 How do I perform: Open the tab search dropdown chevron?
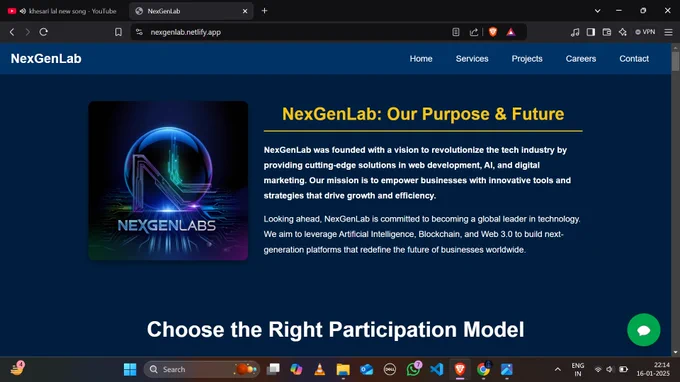point(597,11)
